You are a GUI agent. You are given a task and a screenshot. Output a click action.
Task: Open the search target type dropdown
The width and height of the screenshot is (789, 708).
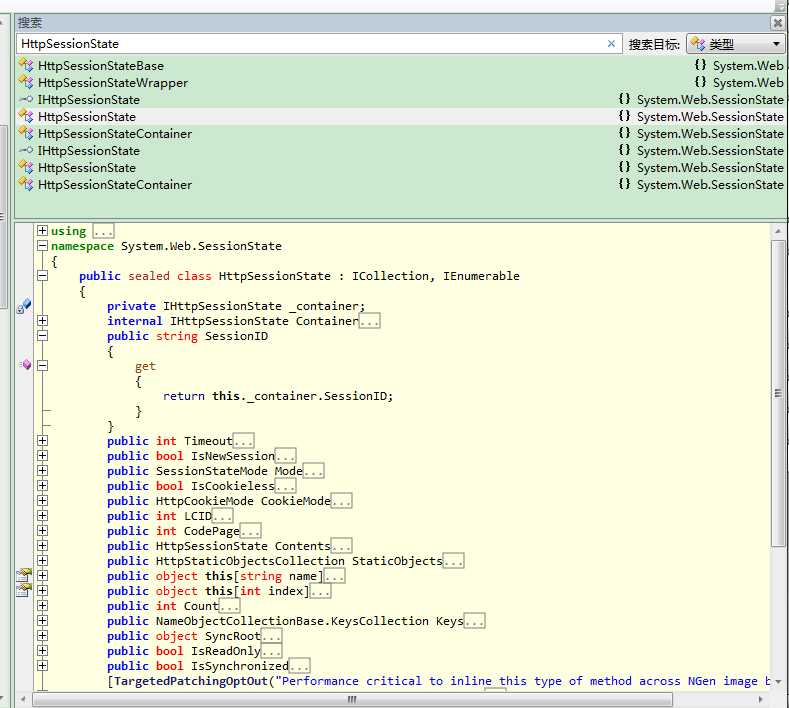pos(736,44)
